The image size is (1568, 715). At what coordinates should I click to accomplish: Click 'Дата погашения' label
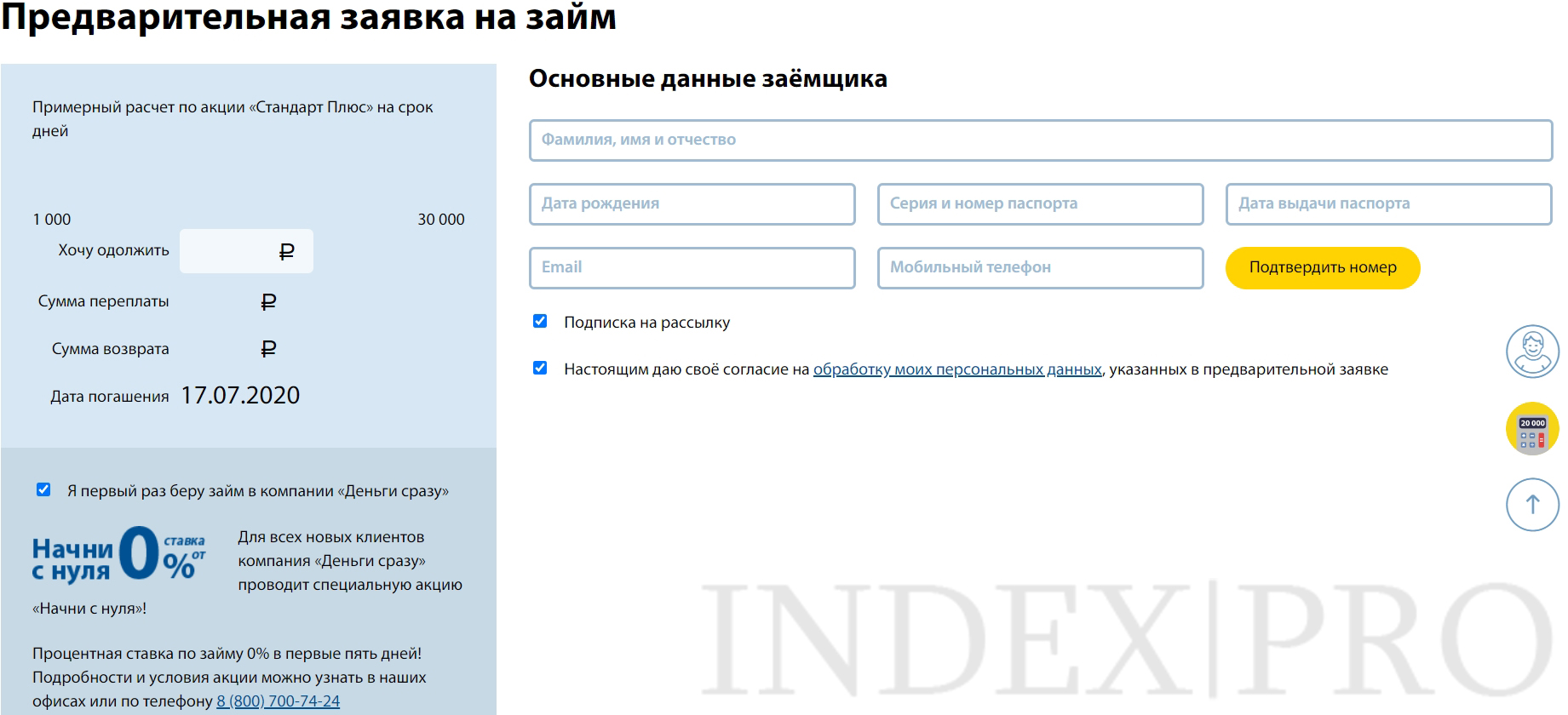click(x=110, y=397)
